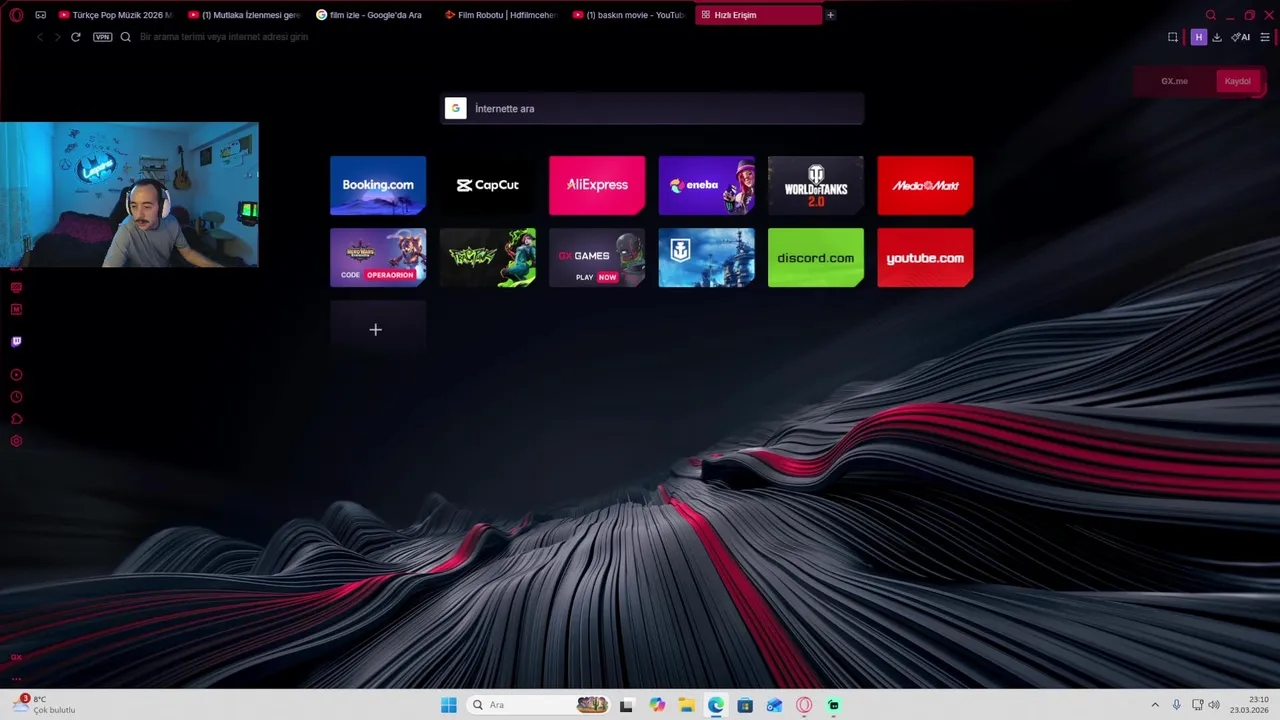Image resolution: width=1280 pixels, height=720 pixels.
Task: Open Task View from the taskbar
Action: [x=626, y=705]
